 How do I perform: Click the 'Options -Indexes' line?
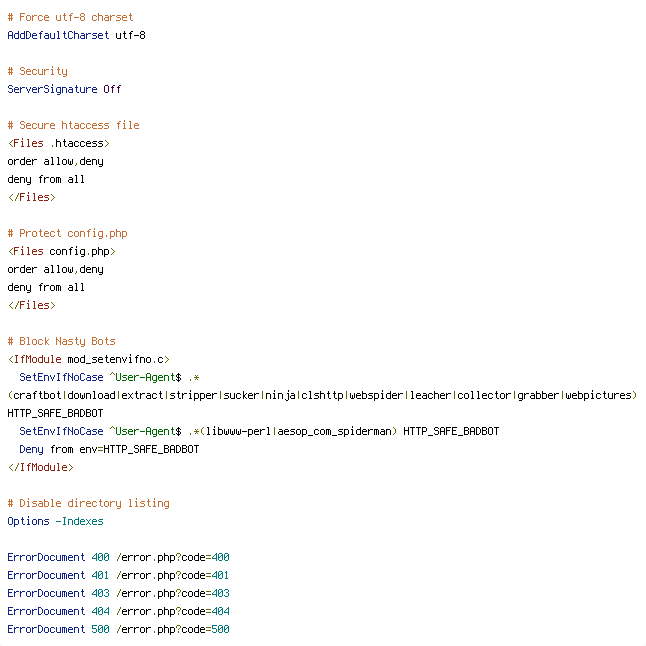pyautogui.click(x=55, y=522)
